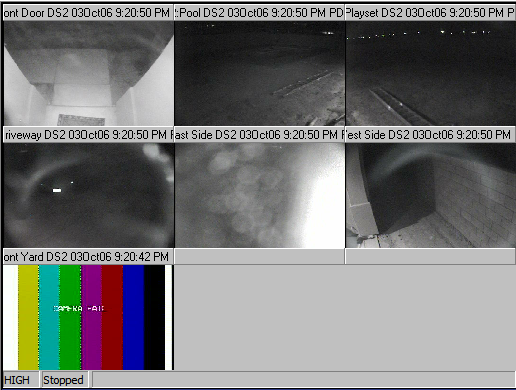This screenshot has width=516, height=390.
Task: Click the empty gray camera area
Action: [x=345, y=317]
